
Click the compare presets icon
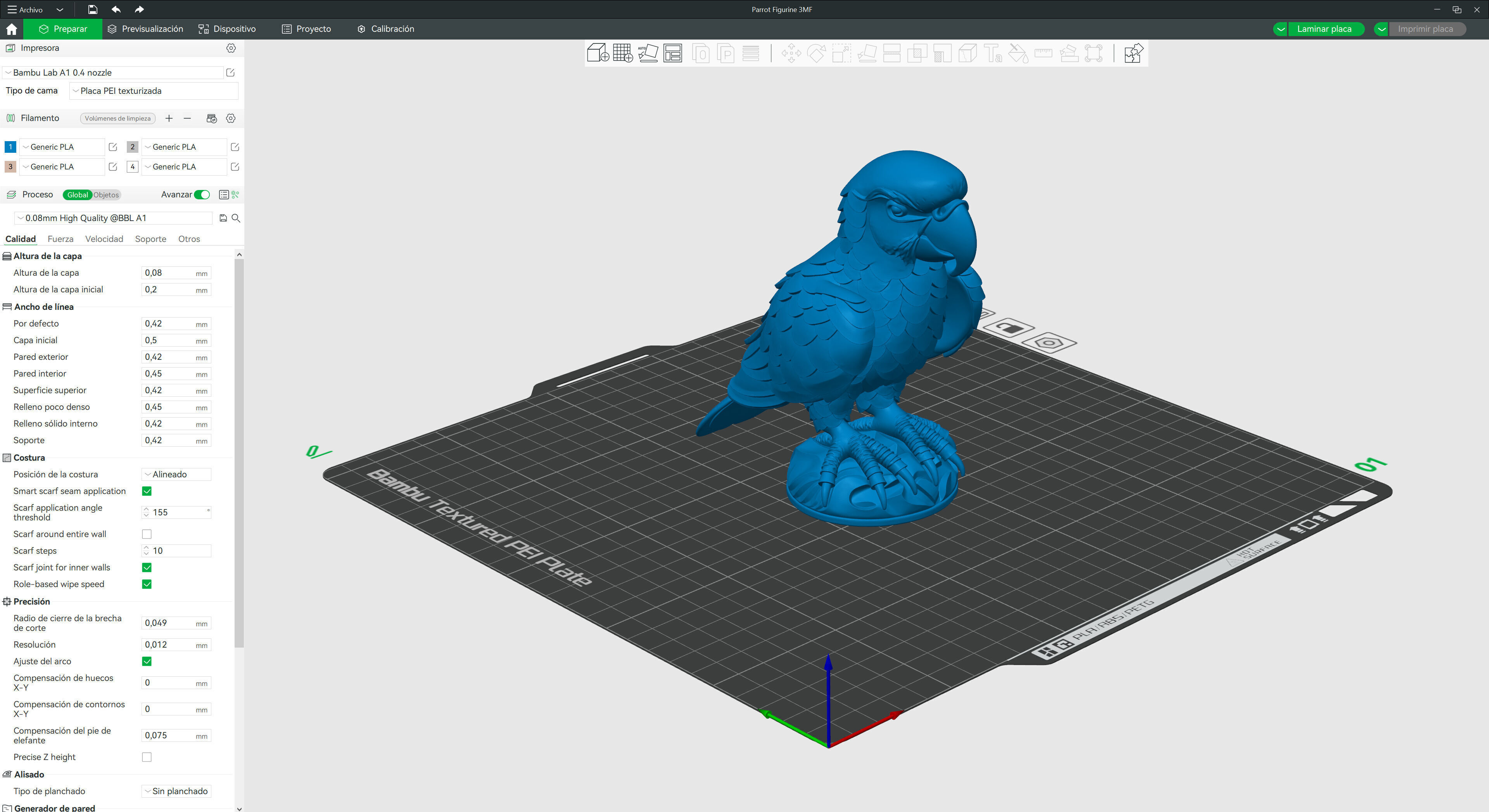point(235,195)
